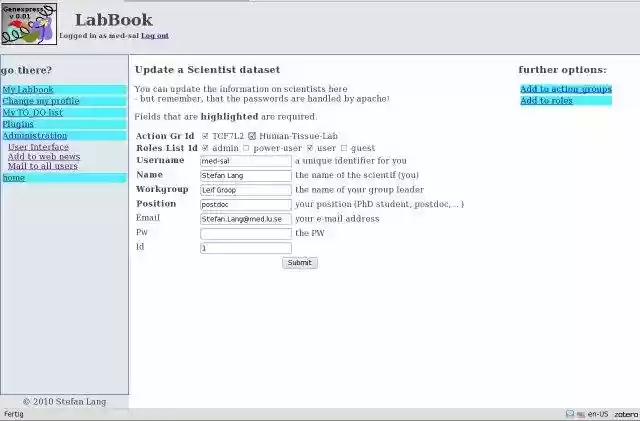Click the Workgroup field with Leif Groop
Screen dimensions: 640x421
click(246, 190)
